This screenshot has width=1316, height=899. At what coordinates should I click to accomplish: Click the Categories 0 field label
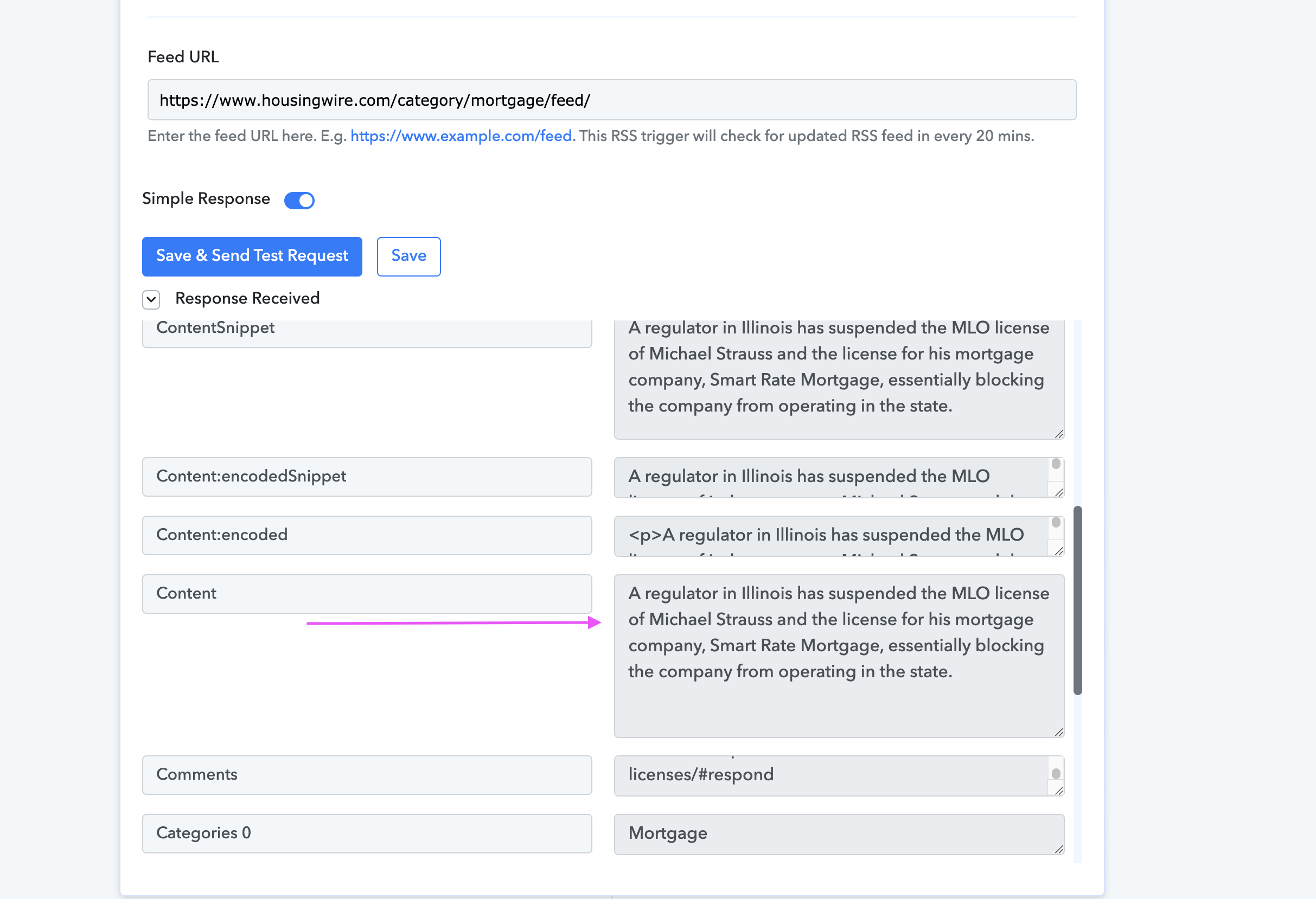click(x=367, y=833)
